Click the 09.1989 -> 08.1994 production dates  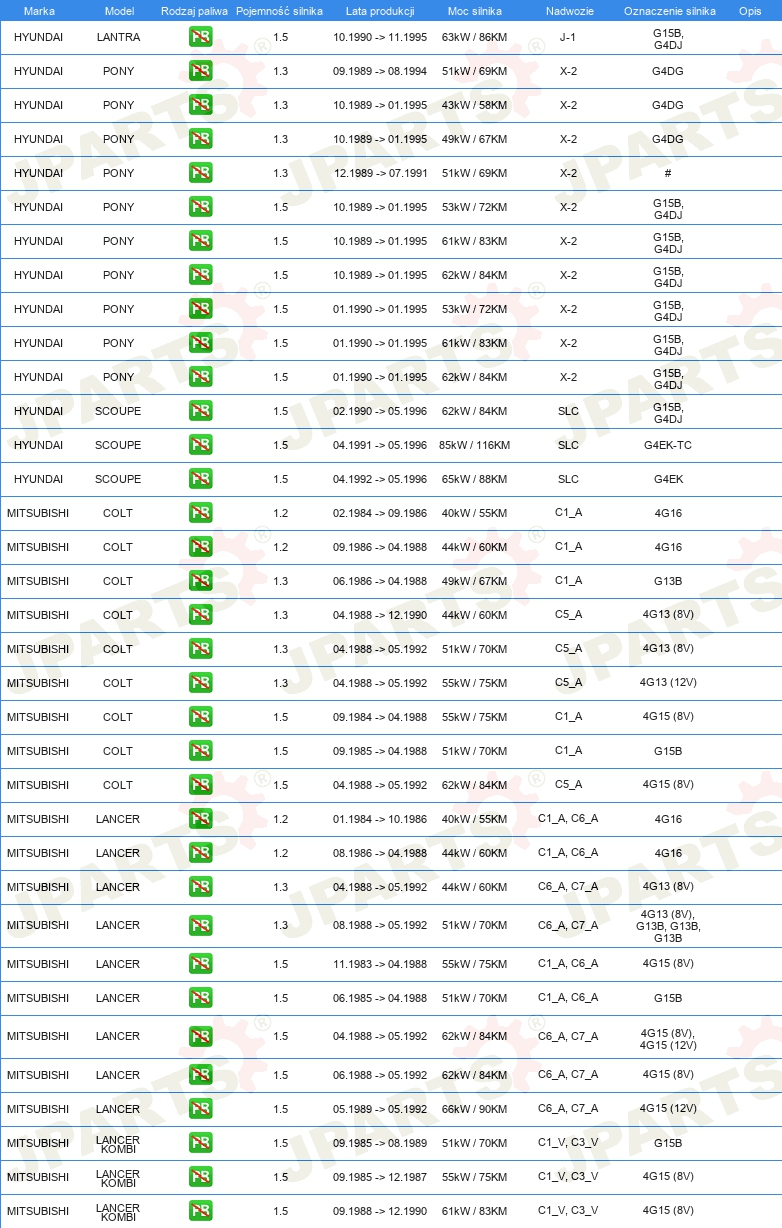pyautogui.click(x=380, y=72)
